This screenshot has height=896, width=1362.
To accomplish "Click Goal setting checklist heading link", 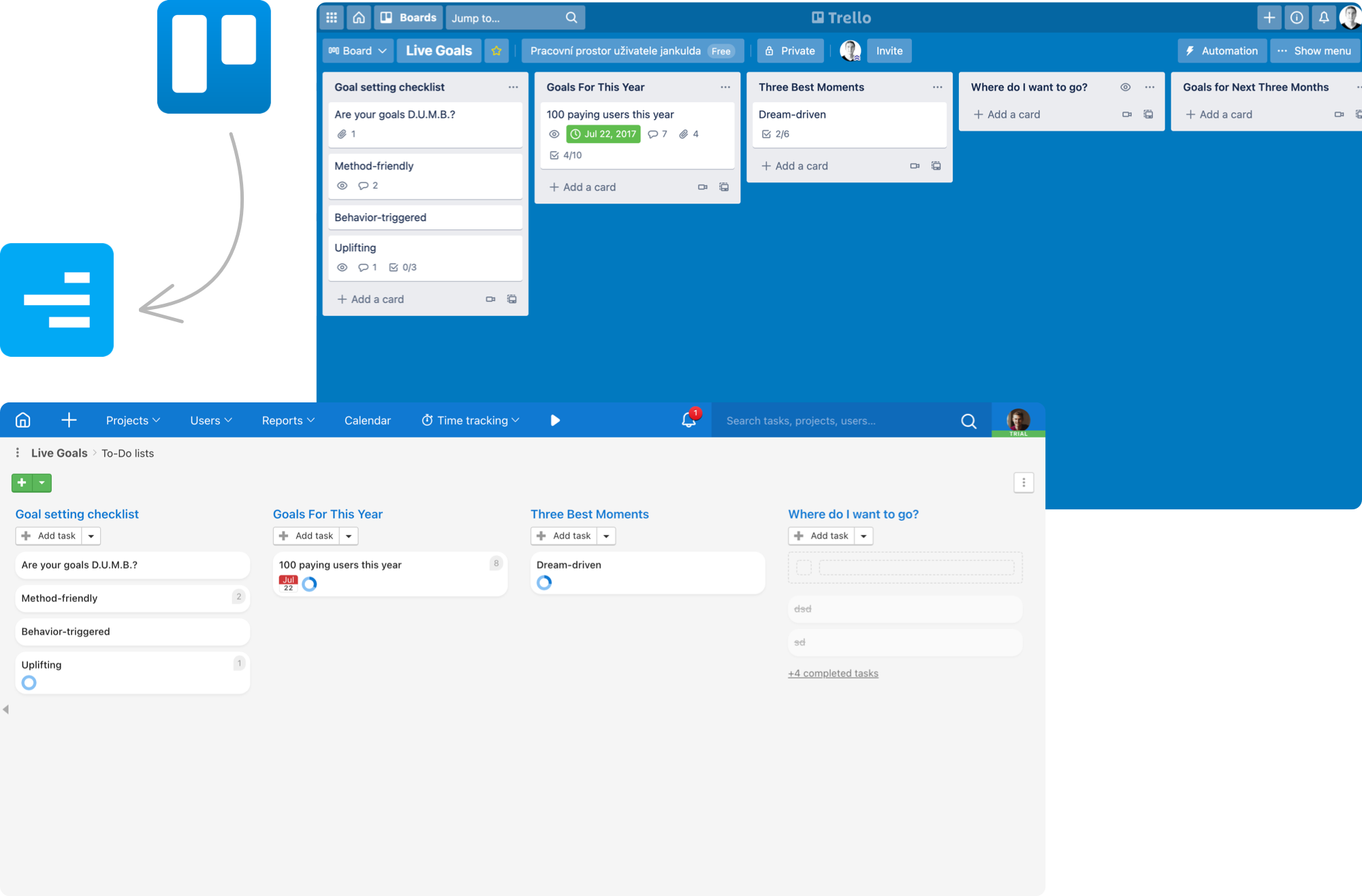I will (77, 514).
